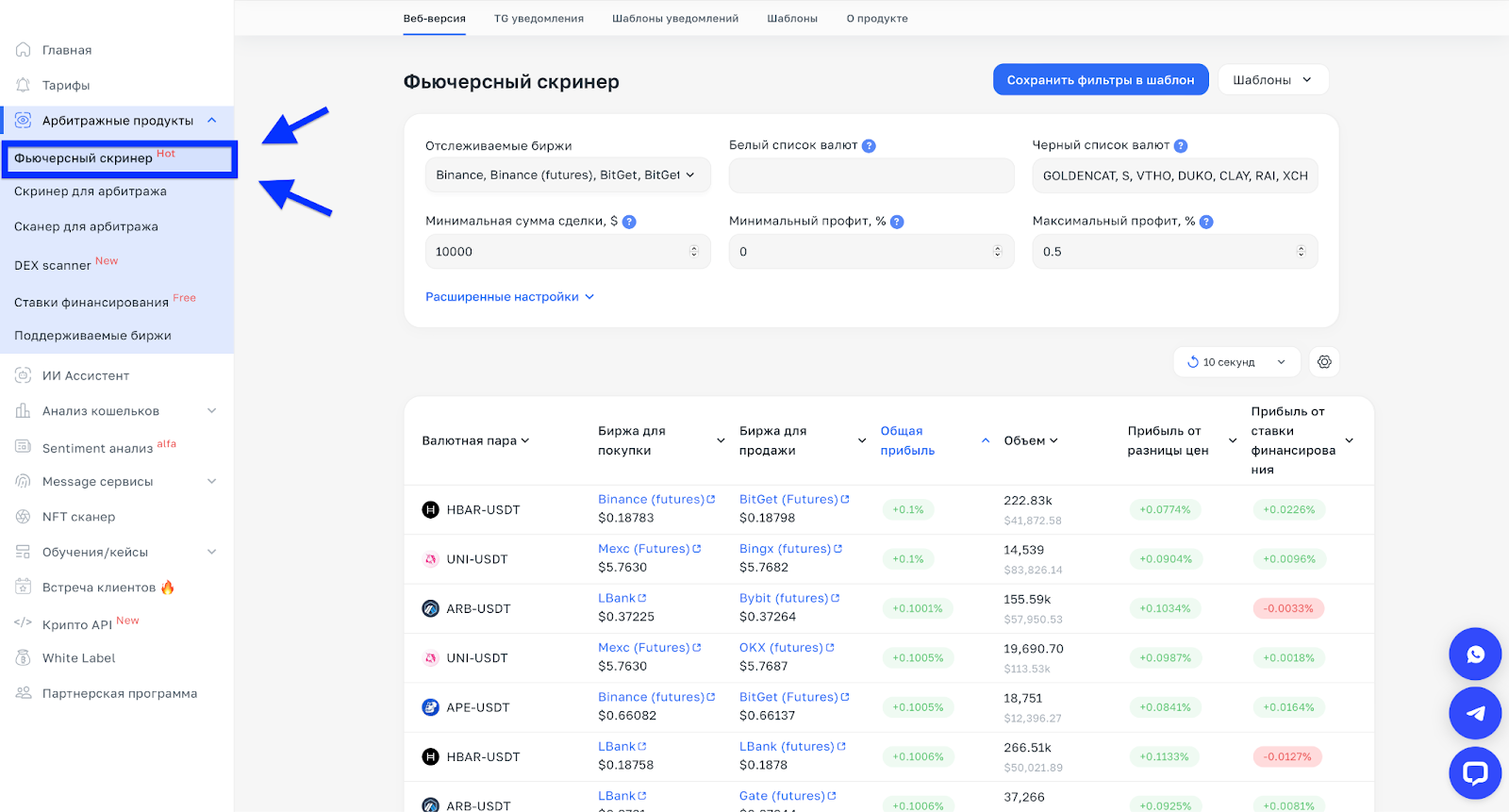The width and height of the screenshot is (1509, 812).
Task: Switch to Шаблоны уведомлений tab
Action: pos(675,19)
